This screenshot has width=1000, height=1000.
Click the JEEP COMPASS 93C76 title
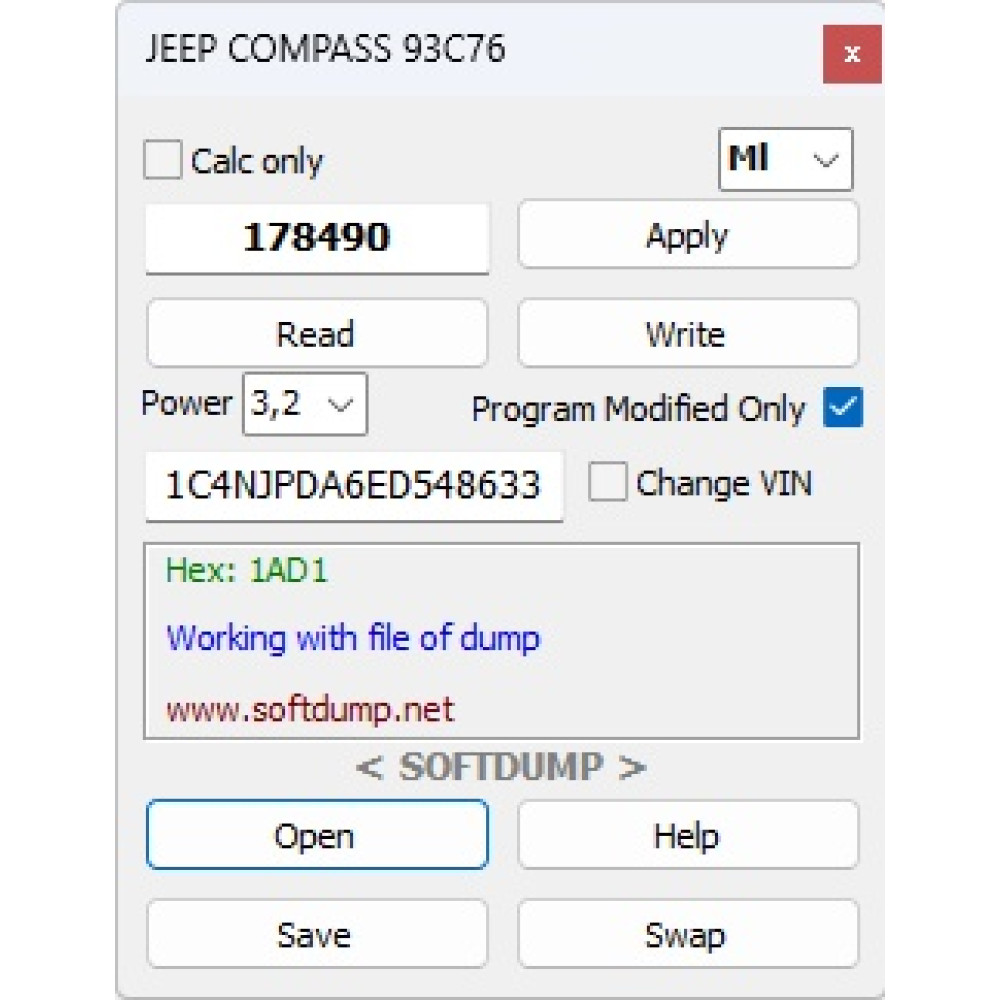click(x=326, y=49)
